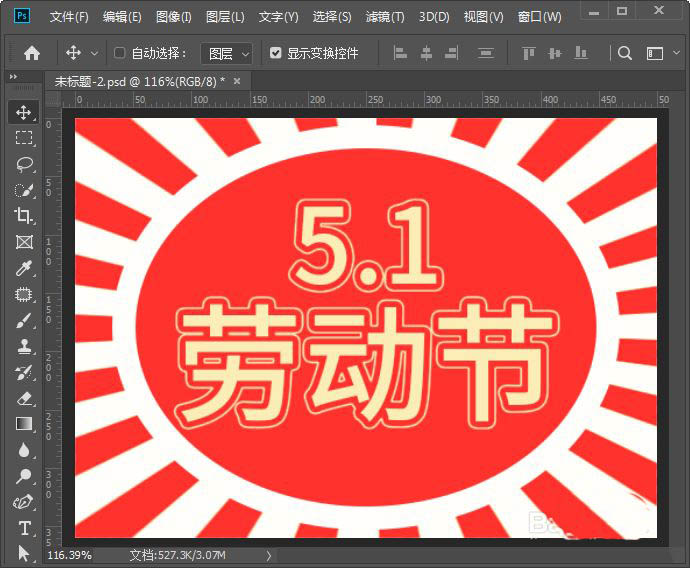Enable the 自动选择 checkbox
Viewport: 690px width, 568px height.
pos(119,53)
